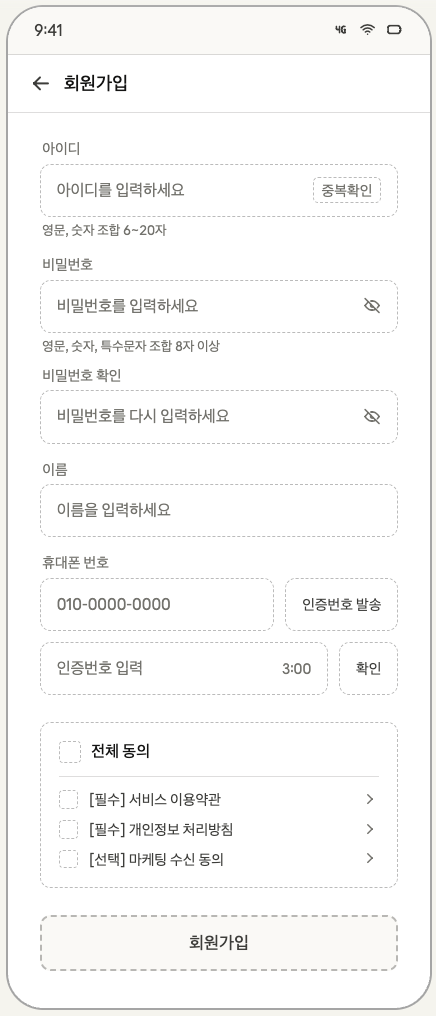Screen dimensions: 436x1016
Task: Toggle password visibility in 비밀번호 field
Action: 372,306
